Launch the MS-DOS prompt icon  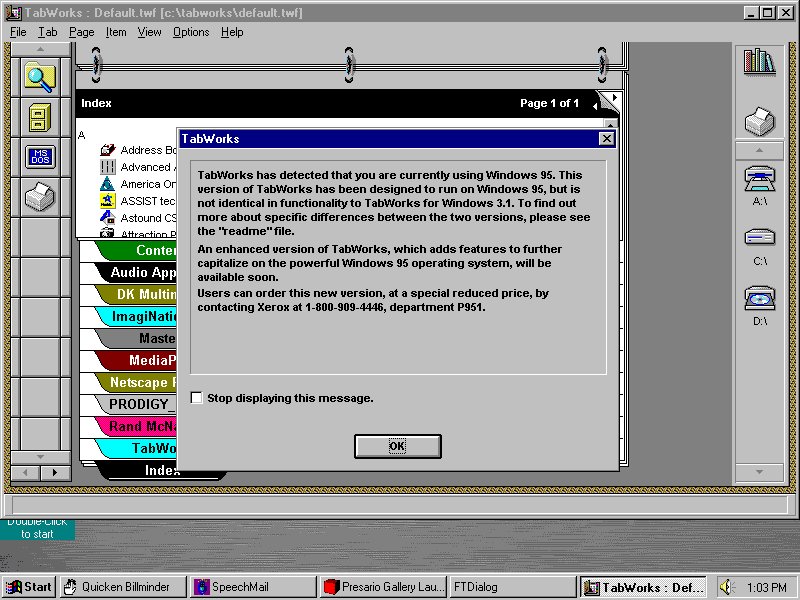click(40, 157)
